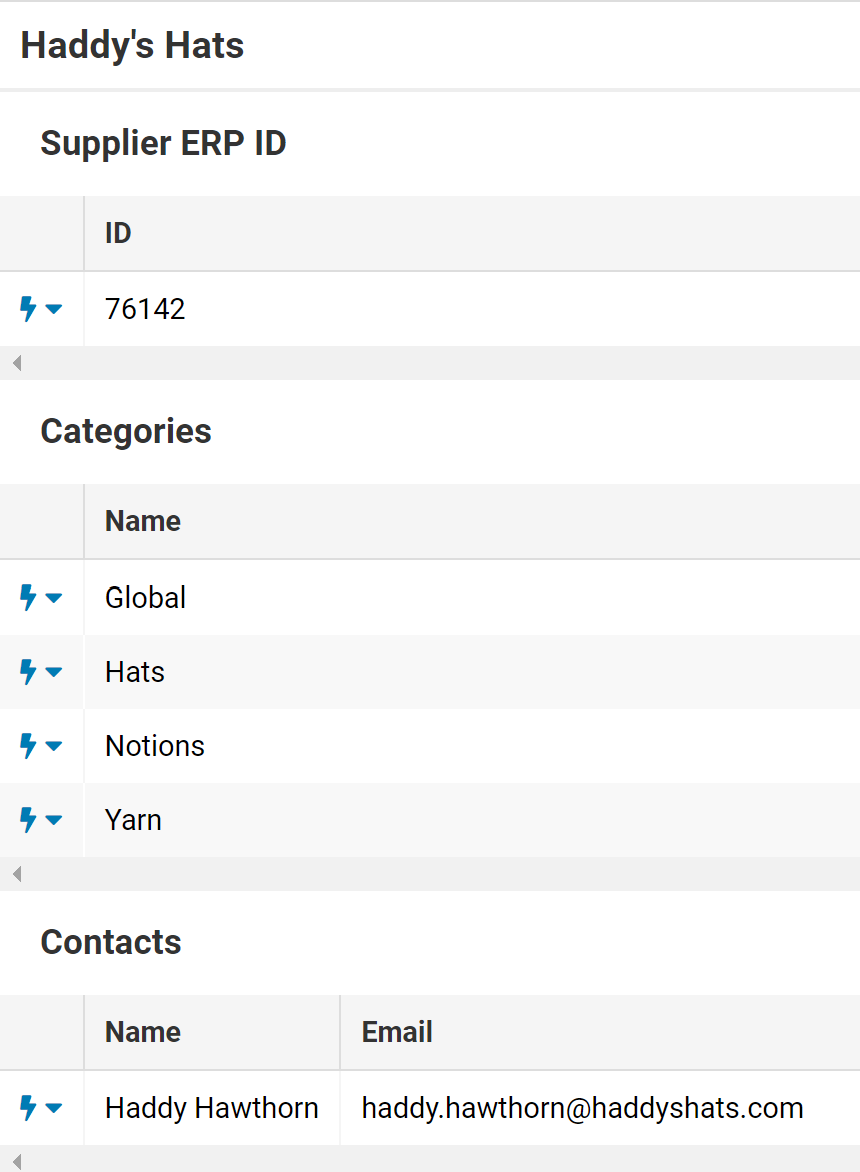Select the Email column header in Contacts

(601, 1032)
